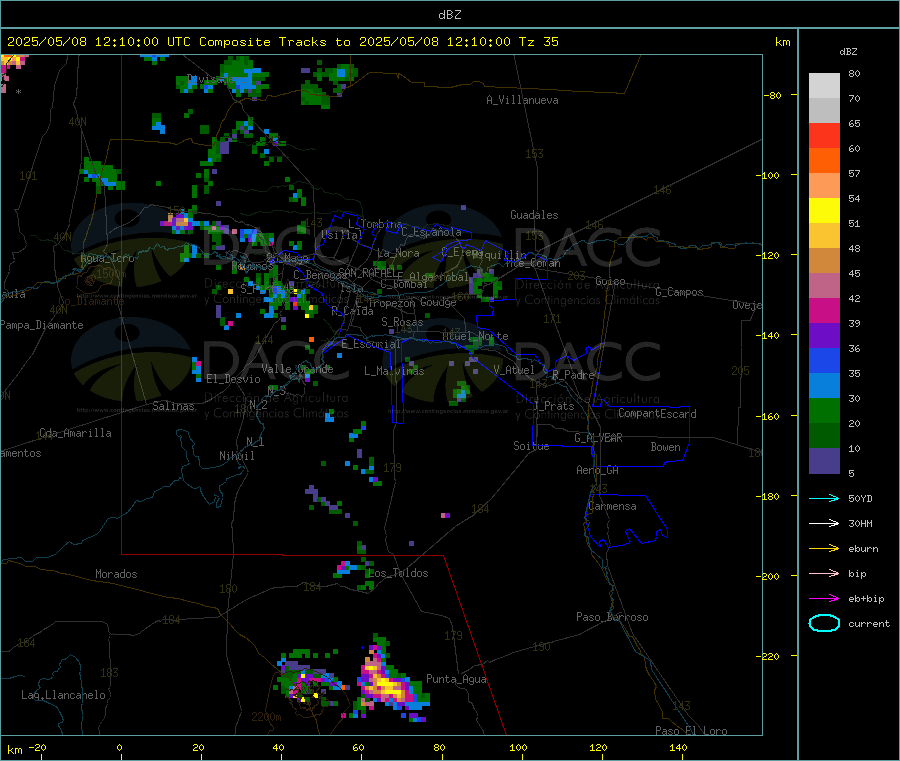
Task: Click the cyan 50YD arrow legend icon
Action: point(824,498)
